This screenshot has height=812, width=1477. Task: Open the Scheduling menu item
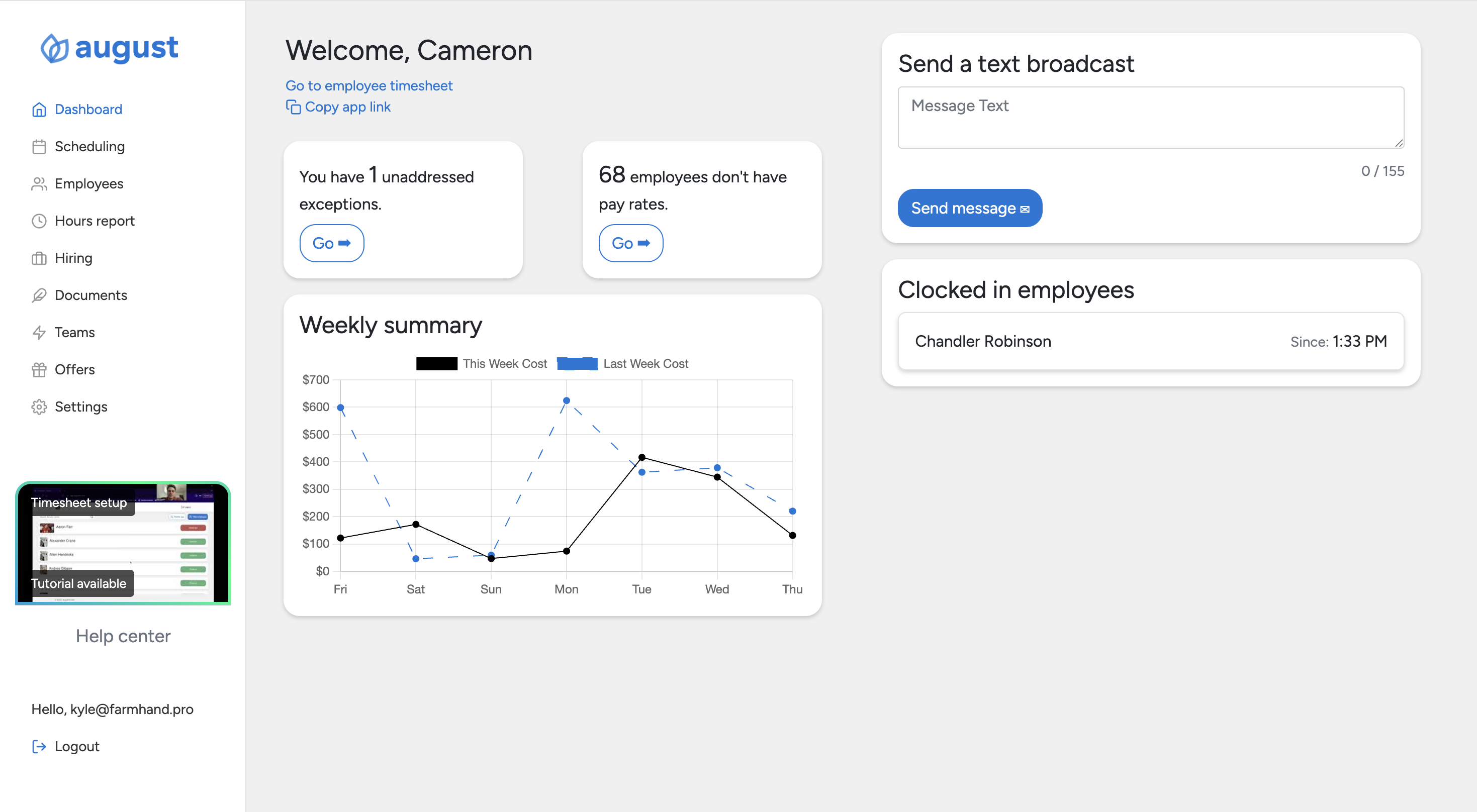(89, 147)
